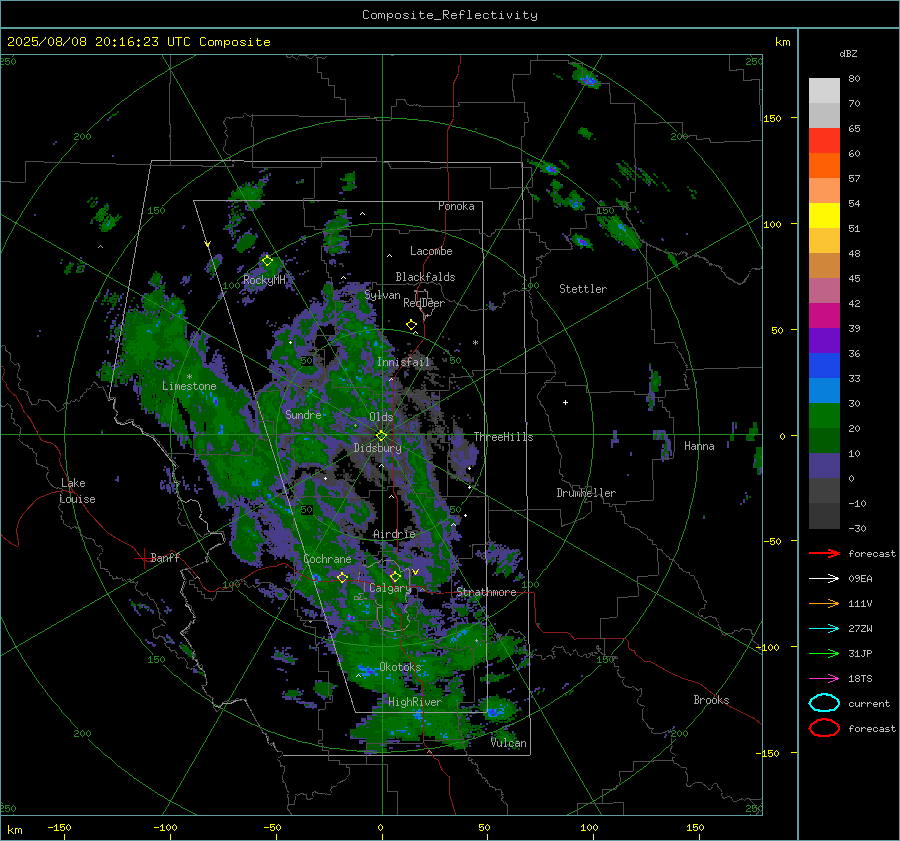
Task: Click the Sundre town label
Action: coord(303,414)
